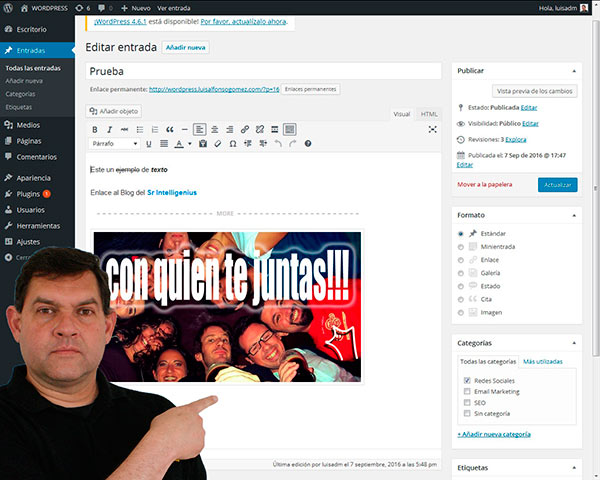Collapse the Publicar panel
This screenshot has height=480, width=600.
point(574,71)
